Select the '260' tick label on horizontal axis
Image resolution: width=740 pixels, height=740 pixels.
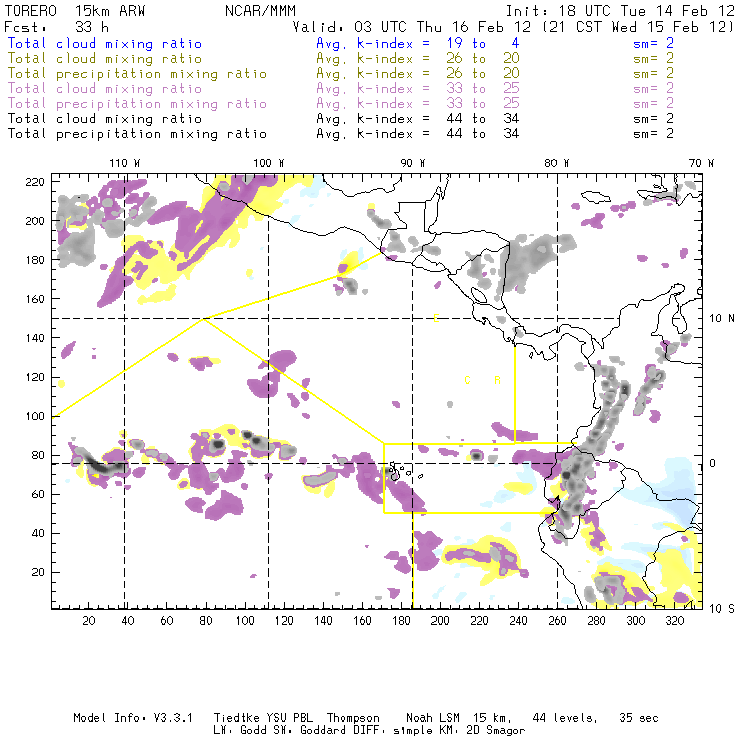pos(557,621)
